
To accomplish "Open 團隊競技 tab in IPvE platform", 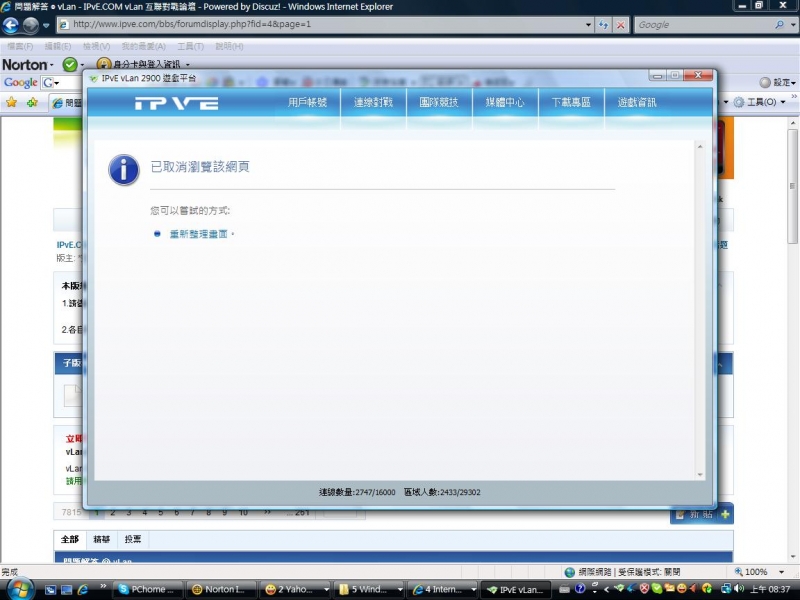I will 439,102.
